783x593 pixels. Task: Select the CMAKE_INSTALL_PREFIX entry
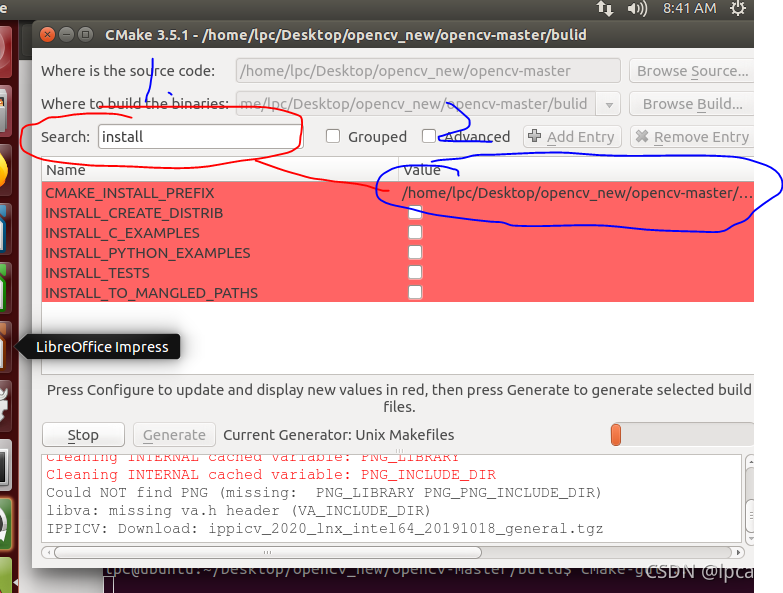[x=130, y=193]
